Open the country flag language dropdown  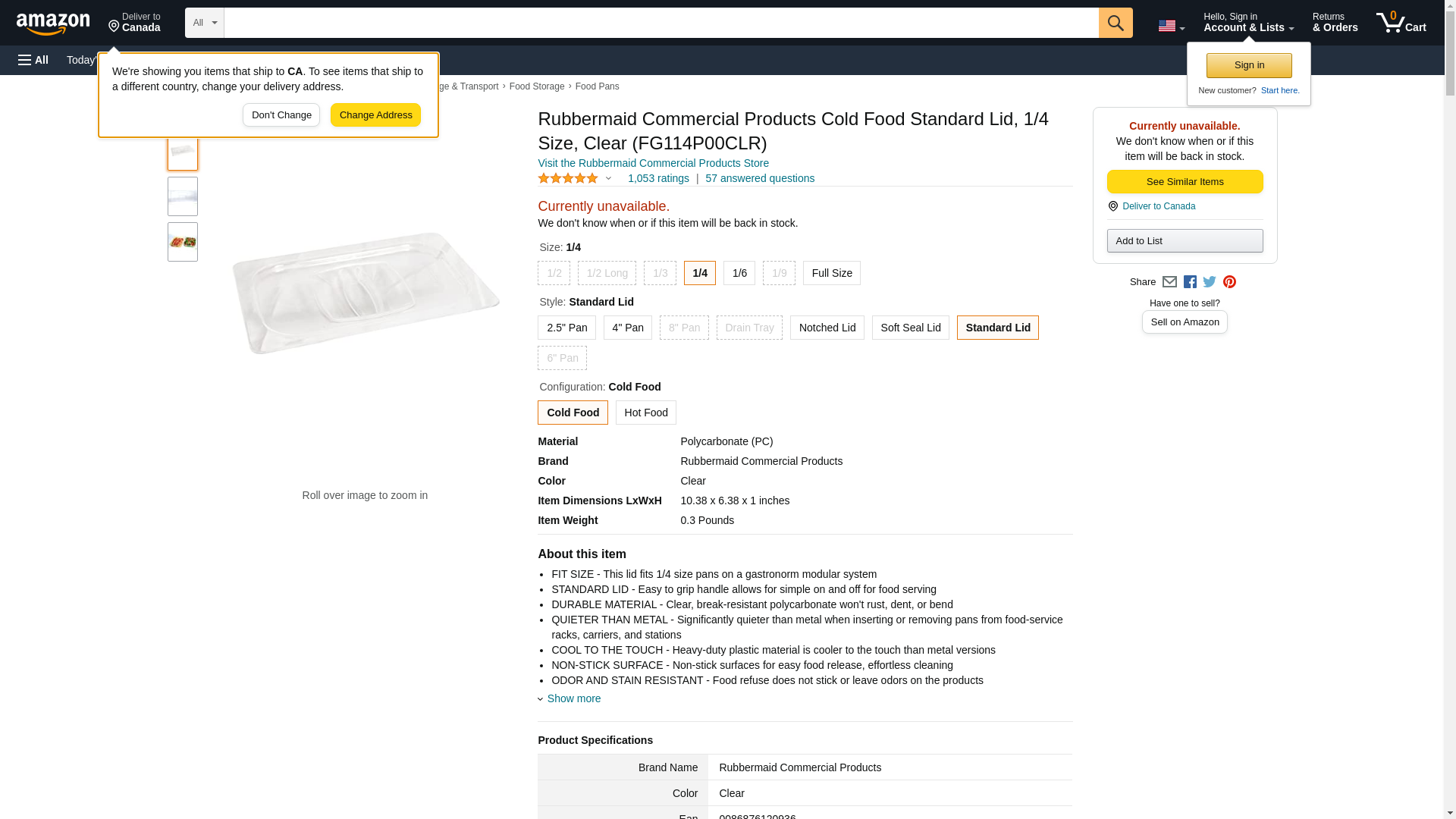pos(1171,26)
